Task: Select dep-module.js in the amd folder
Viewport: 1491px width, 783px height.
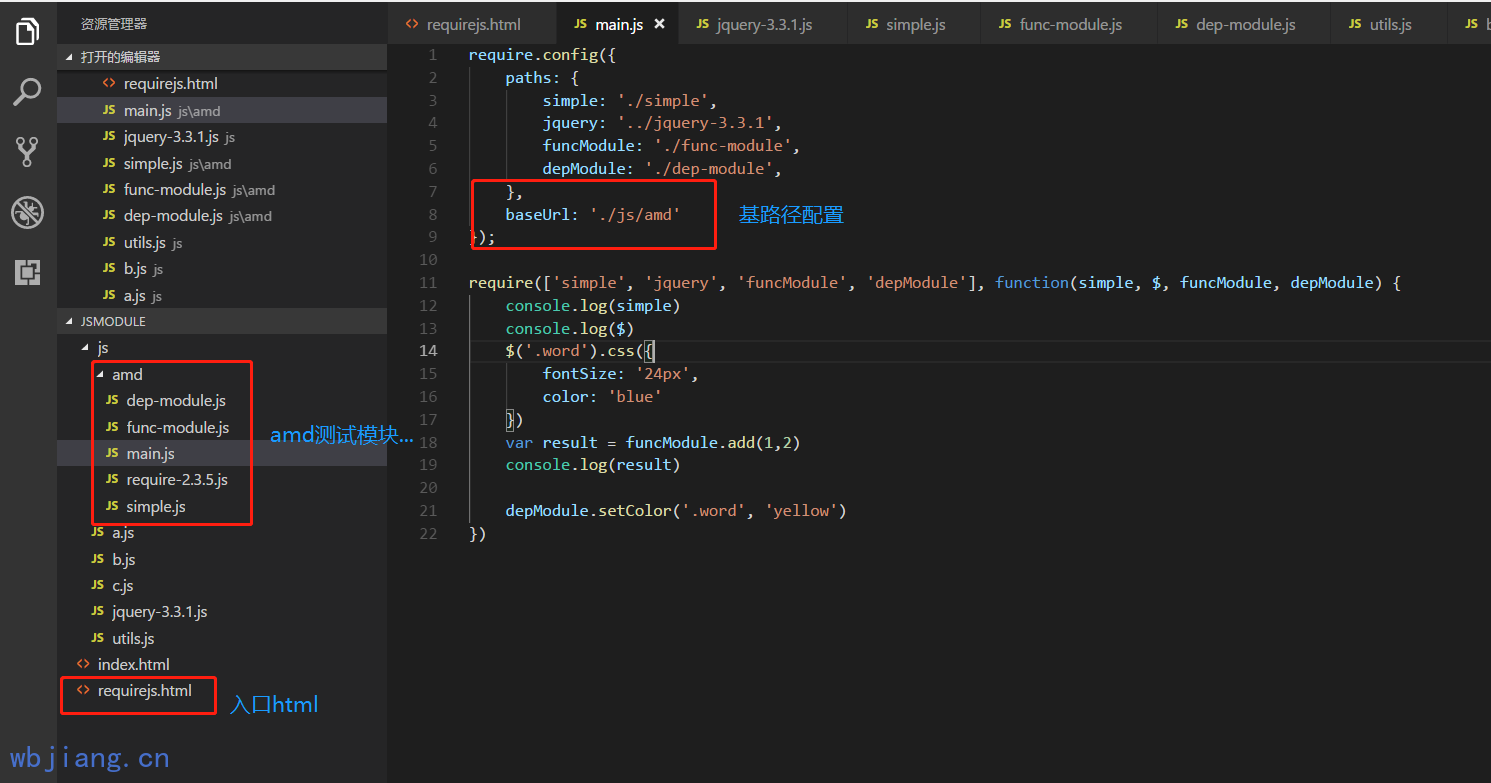Action: [x=176, y=401]
